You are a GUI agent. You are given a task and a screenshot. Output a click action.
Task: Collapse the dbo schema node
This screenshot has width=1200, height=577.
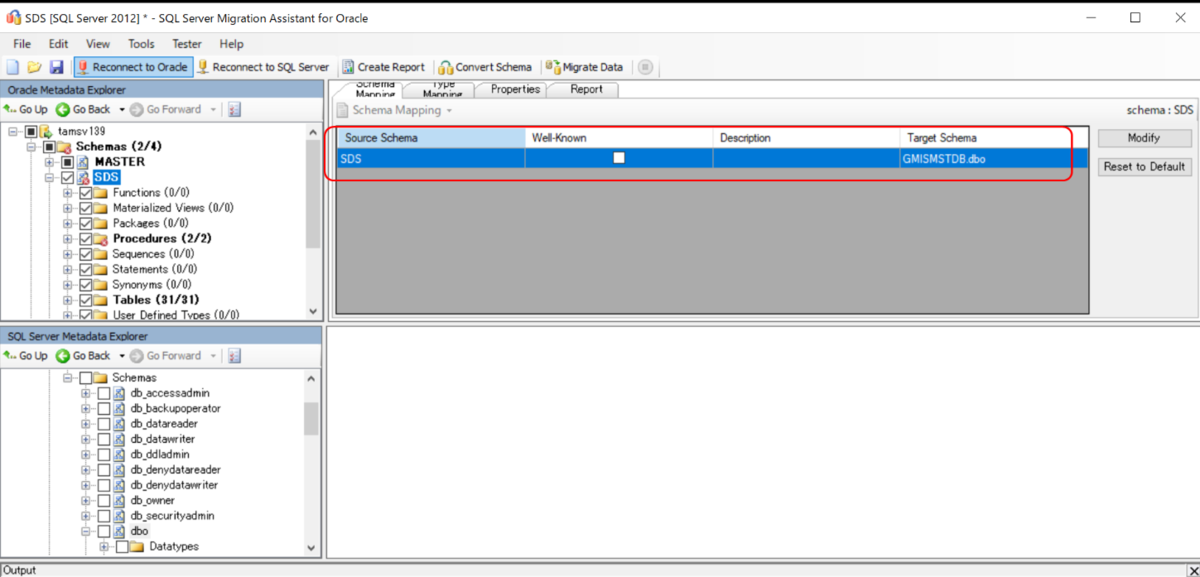point(86,531)
